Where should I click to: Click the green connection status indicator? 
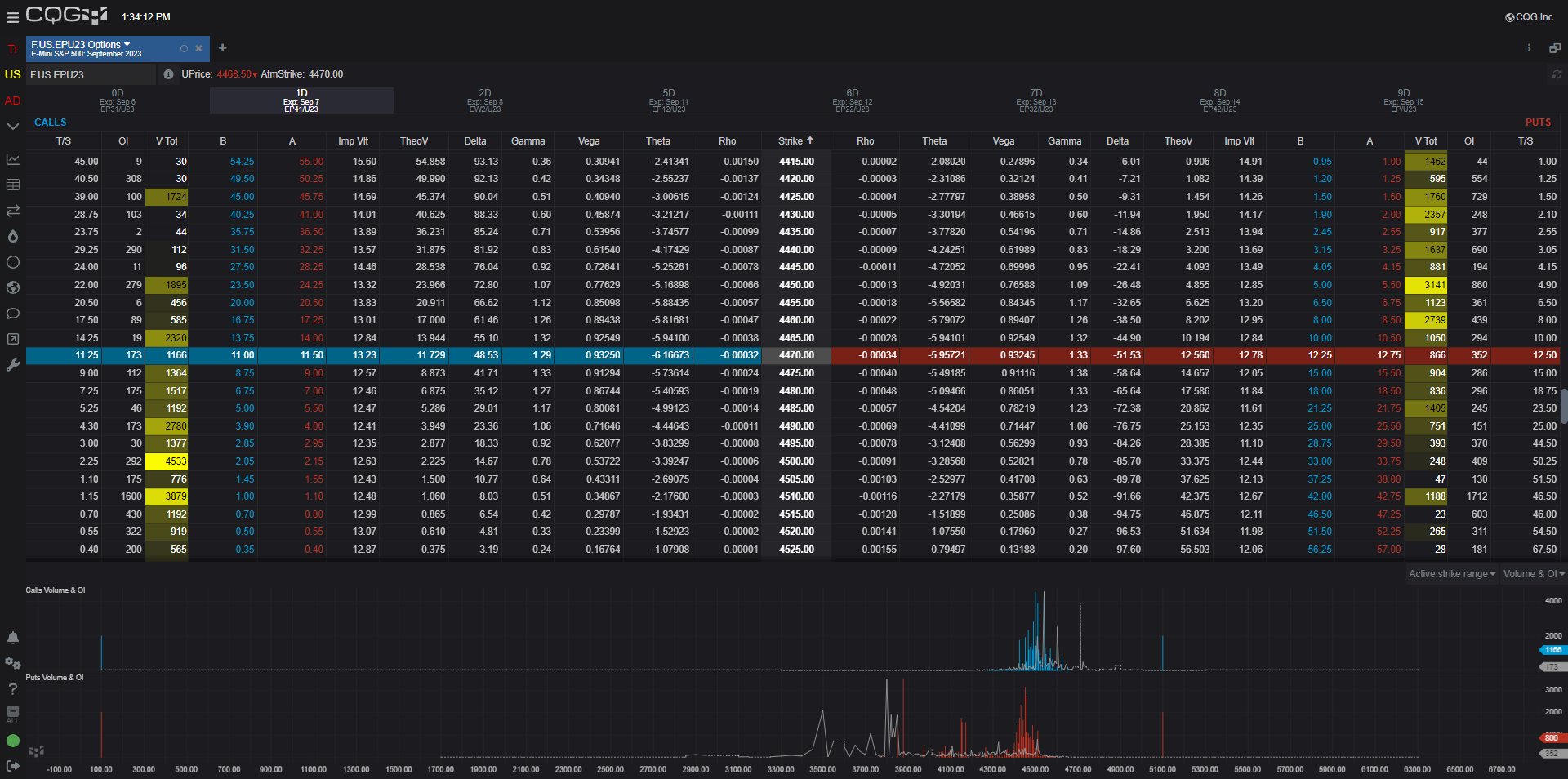point(12,741)
